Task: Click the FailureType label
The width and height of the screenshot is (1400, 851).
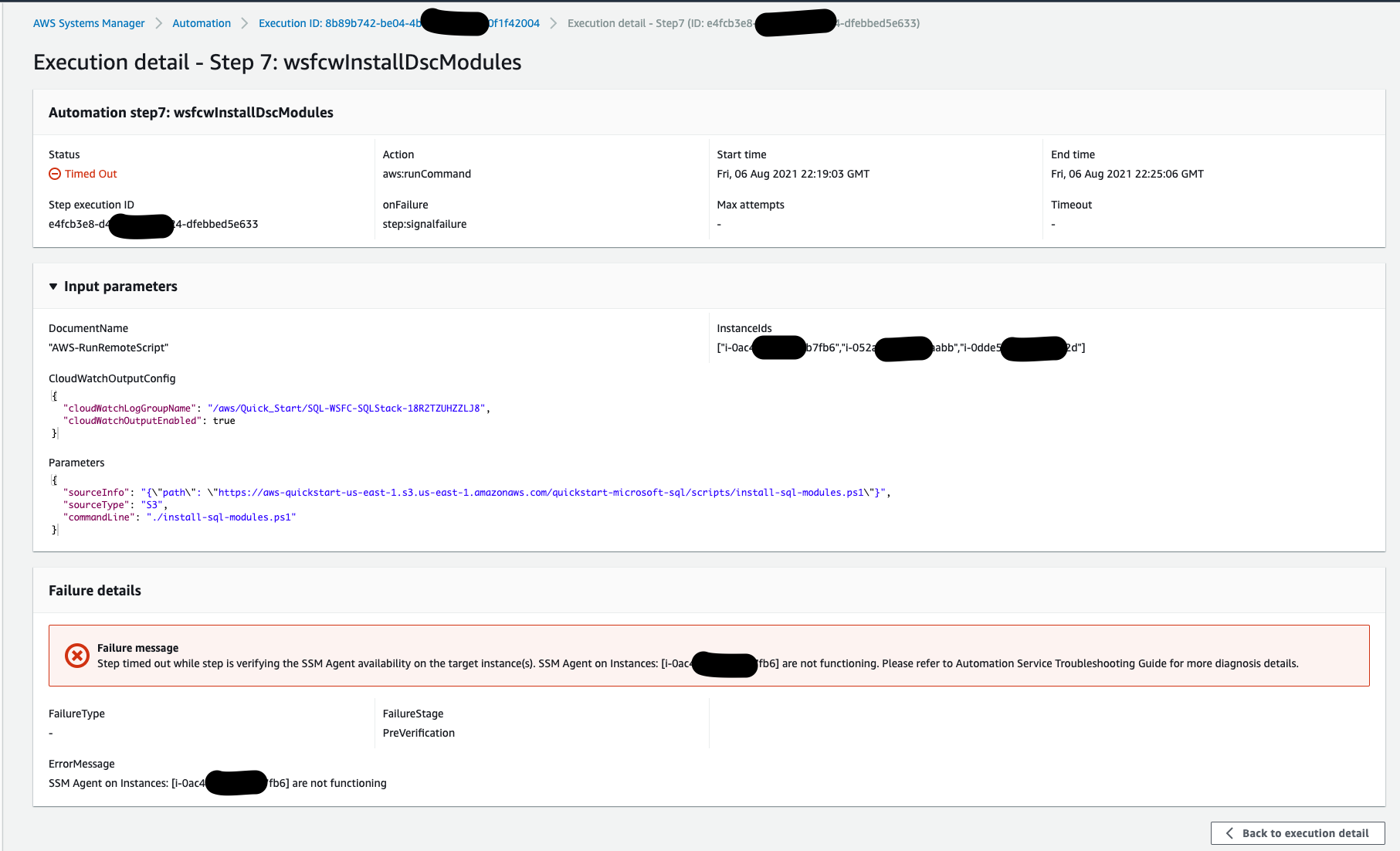Action: click(x=76, y=714)
